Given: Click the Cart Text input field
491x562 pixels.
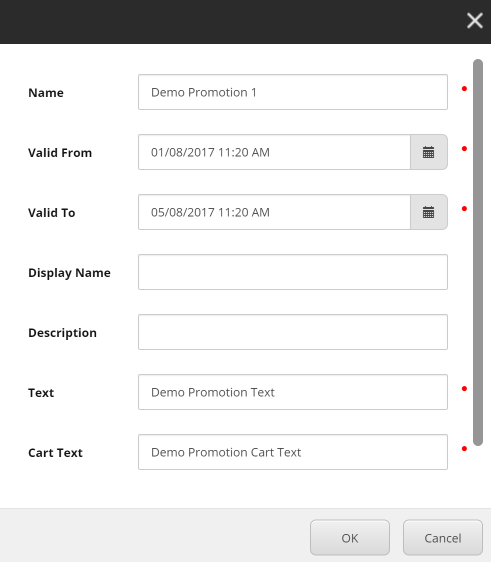Looking at the screenshot, I should pos(293,452).
